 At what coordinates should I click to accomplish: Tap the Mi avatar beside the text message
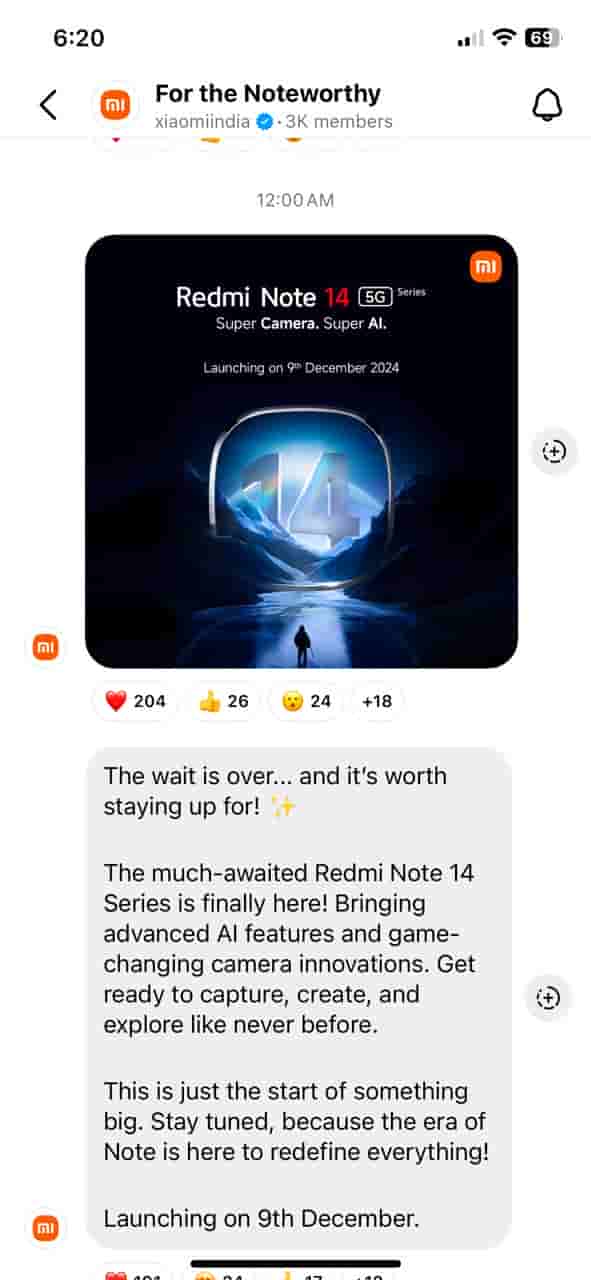(46, 1228)
